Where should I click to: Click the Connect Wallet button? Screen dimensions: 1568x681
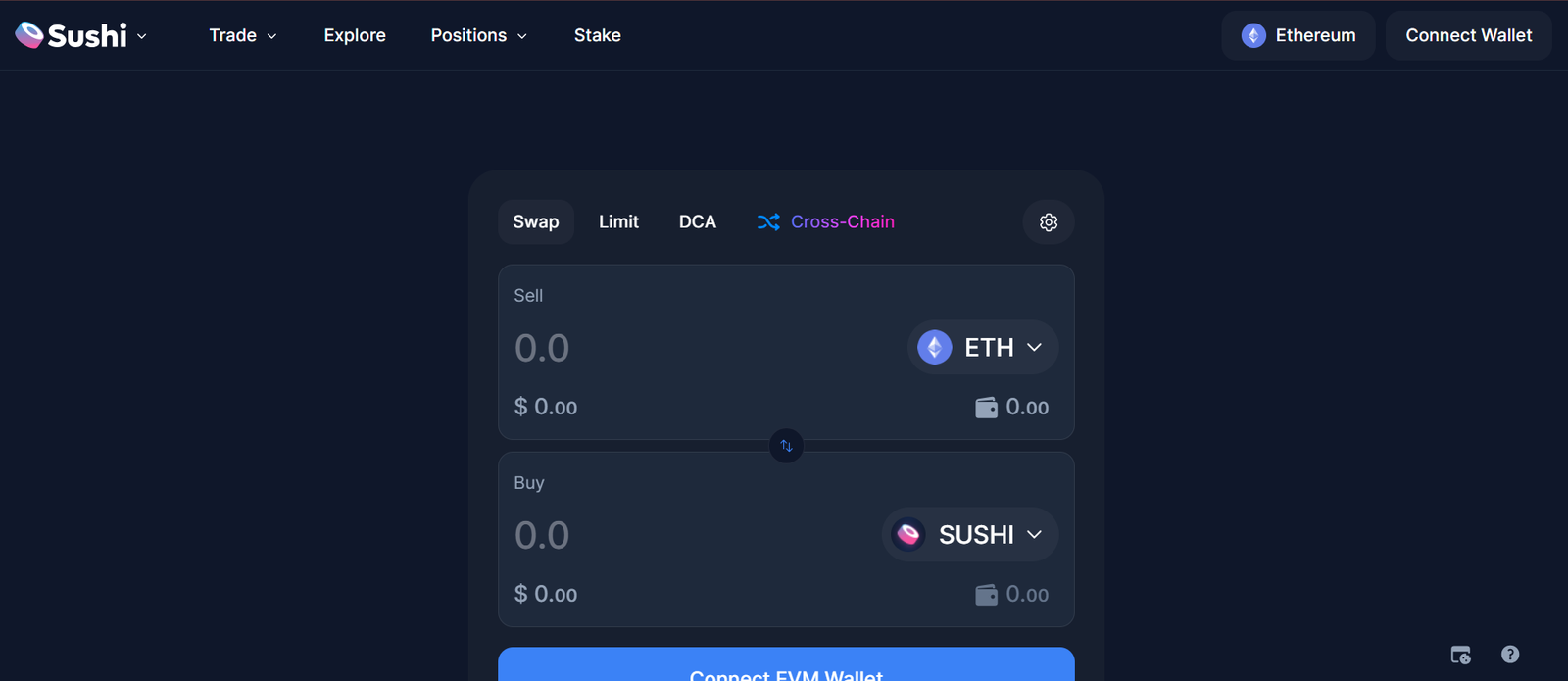tap(1468, 35)
